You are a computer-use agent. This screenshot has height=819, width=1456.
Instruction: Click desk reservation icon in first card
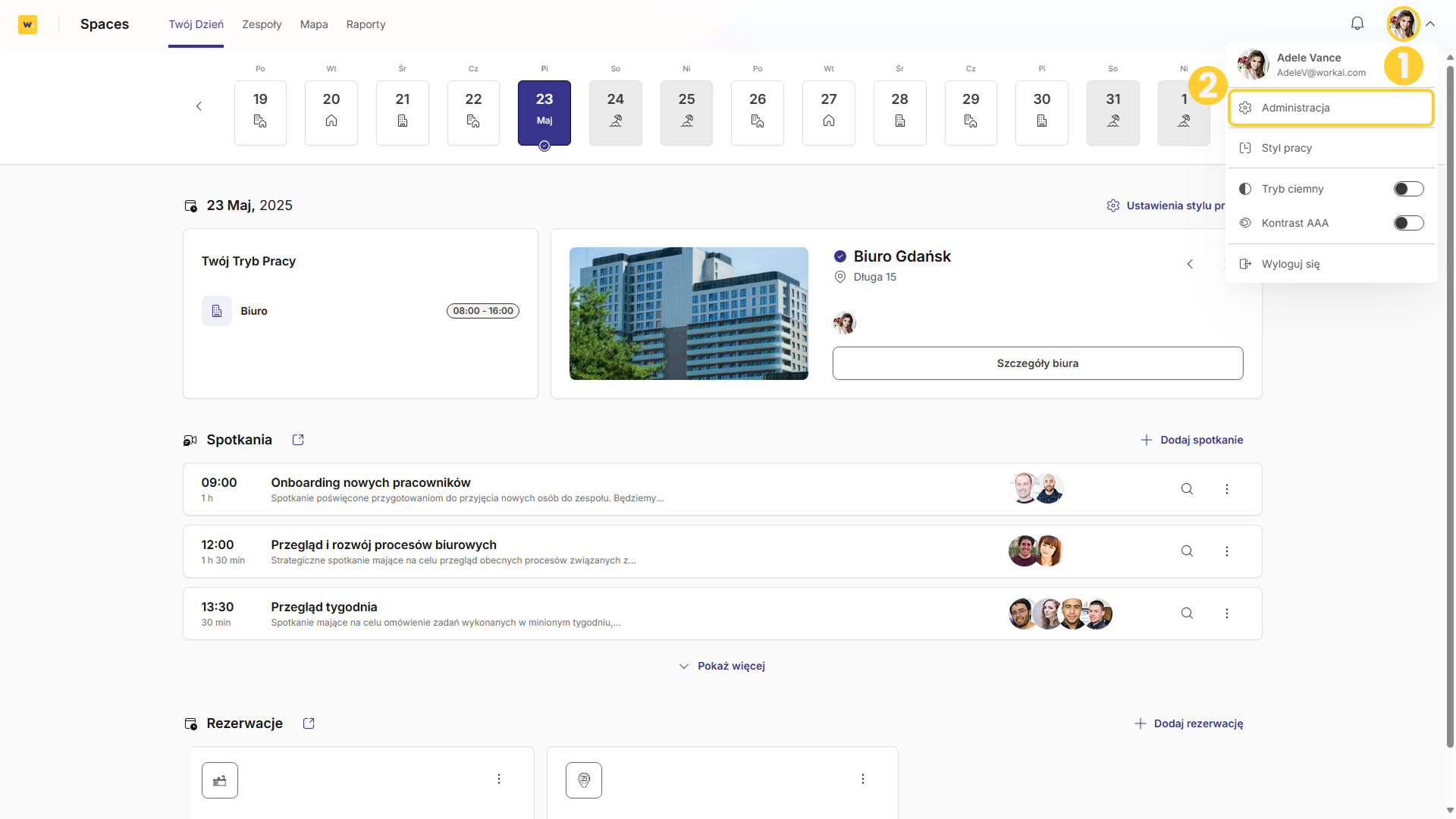pos(220,780)
